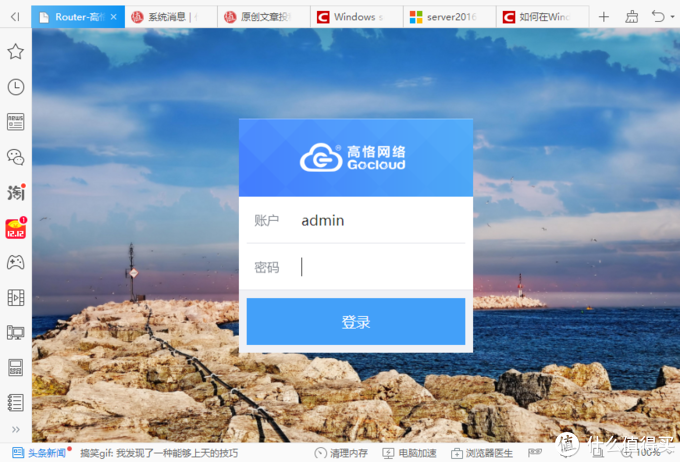The width and height of the screenshot is (680, 462).
Task: Open 头条新闻 in the status bar
Action: [x=40, y=453]
